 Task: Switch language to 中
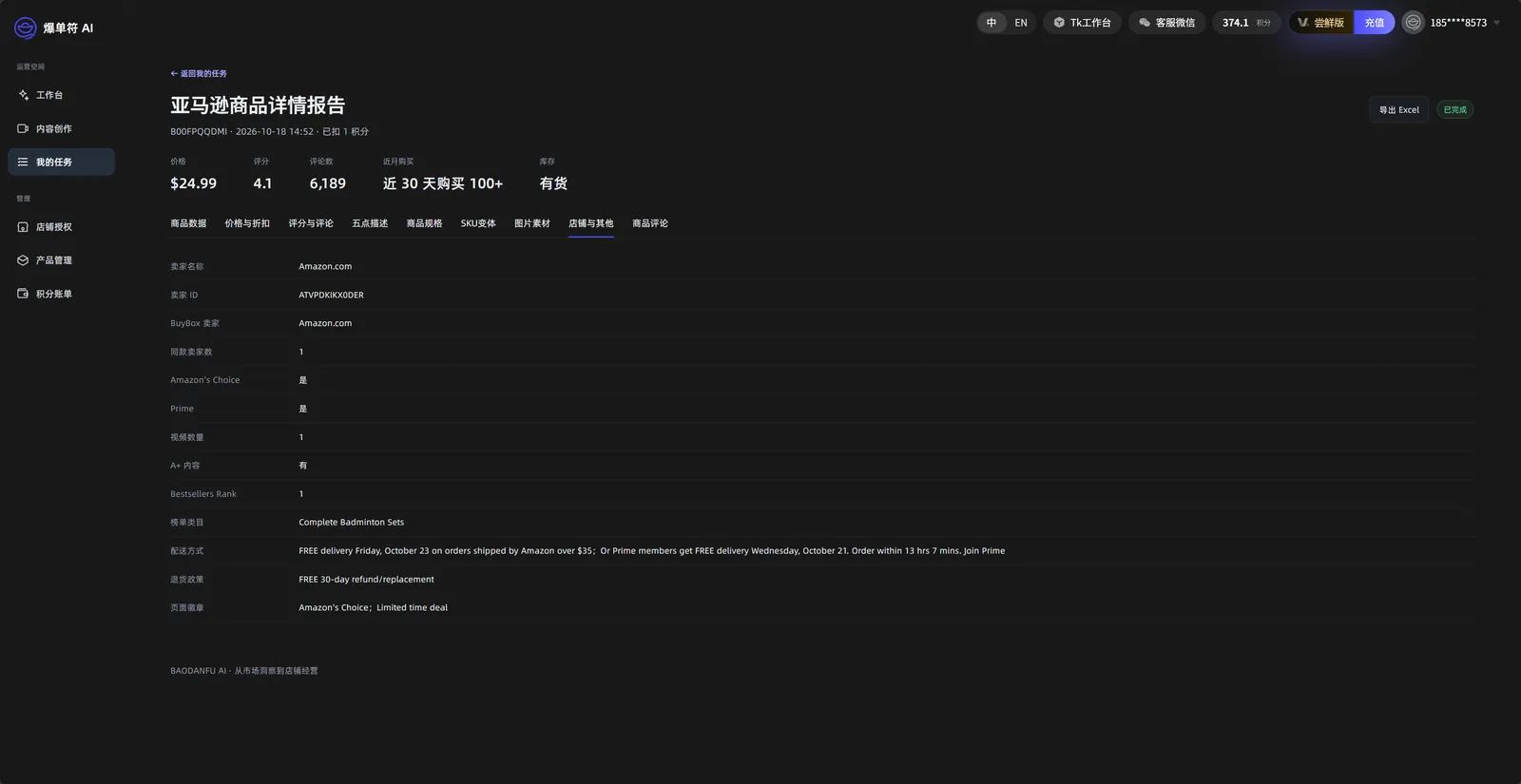coord(992,23)
